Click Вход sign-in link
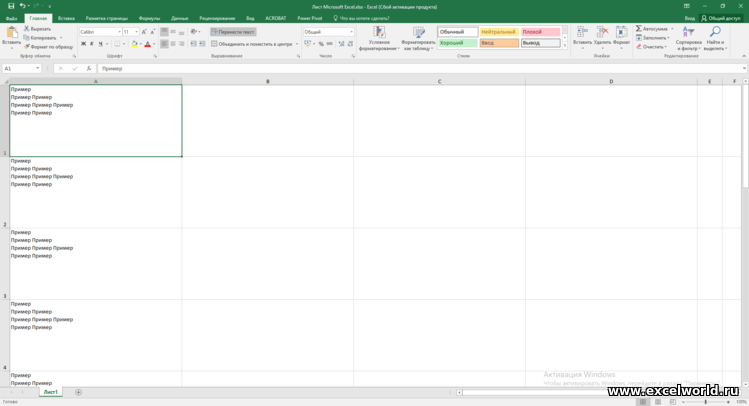This screenshot has height=406, width=749. 689,18
